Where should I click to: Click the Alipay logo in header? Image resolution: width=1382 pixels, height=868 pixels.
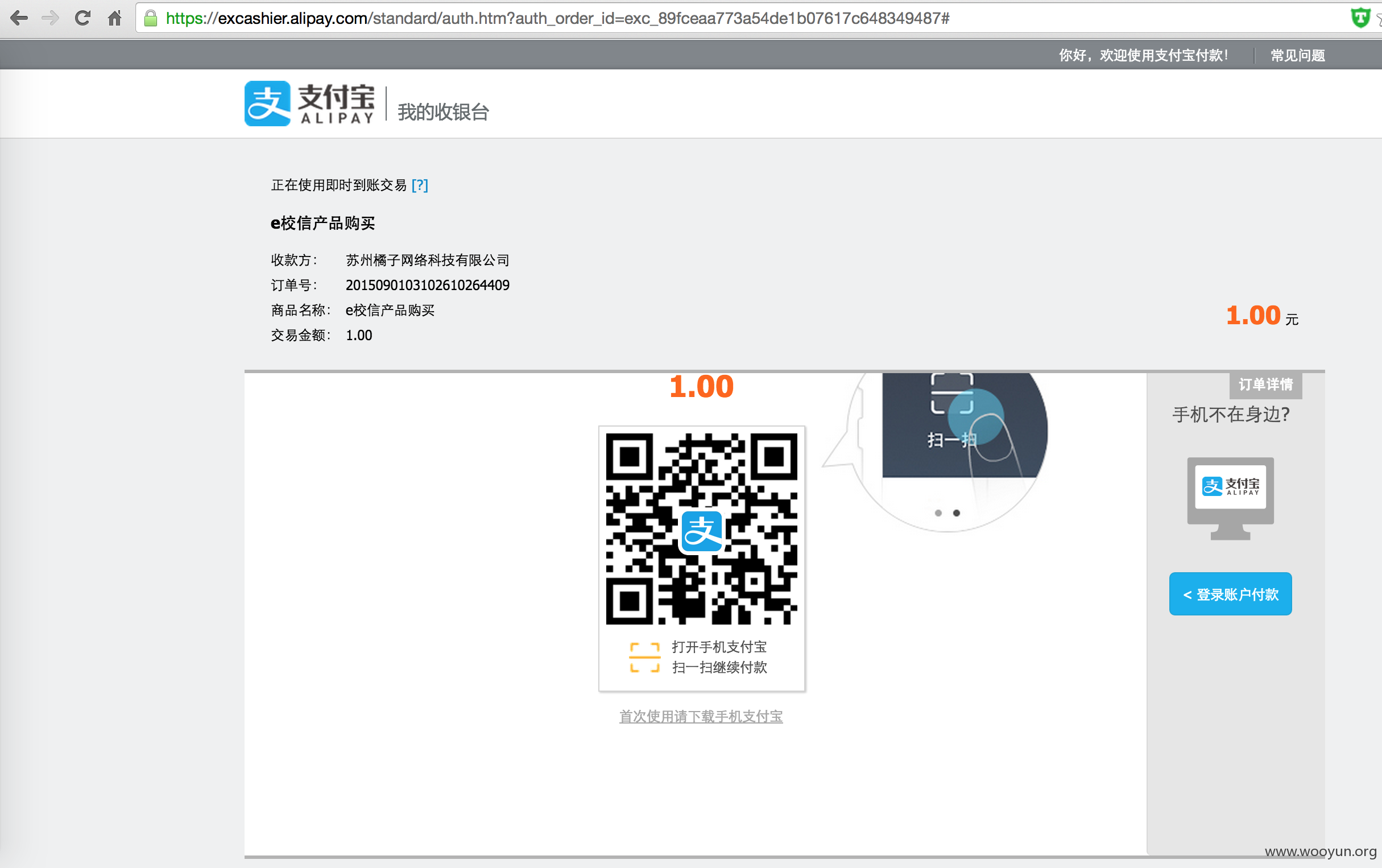click(310, 104)
